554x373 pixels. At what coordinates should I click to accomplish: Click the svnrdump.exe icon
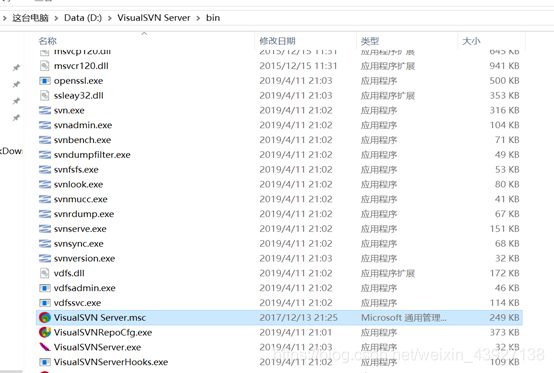(x=45, y=214)
